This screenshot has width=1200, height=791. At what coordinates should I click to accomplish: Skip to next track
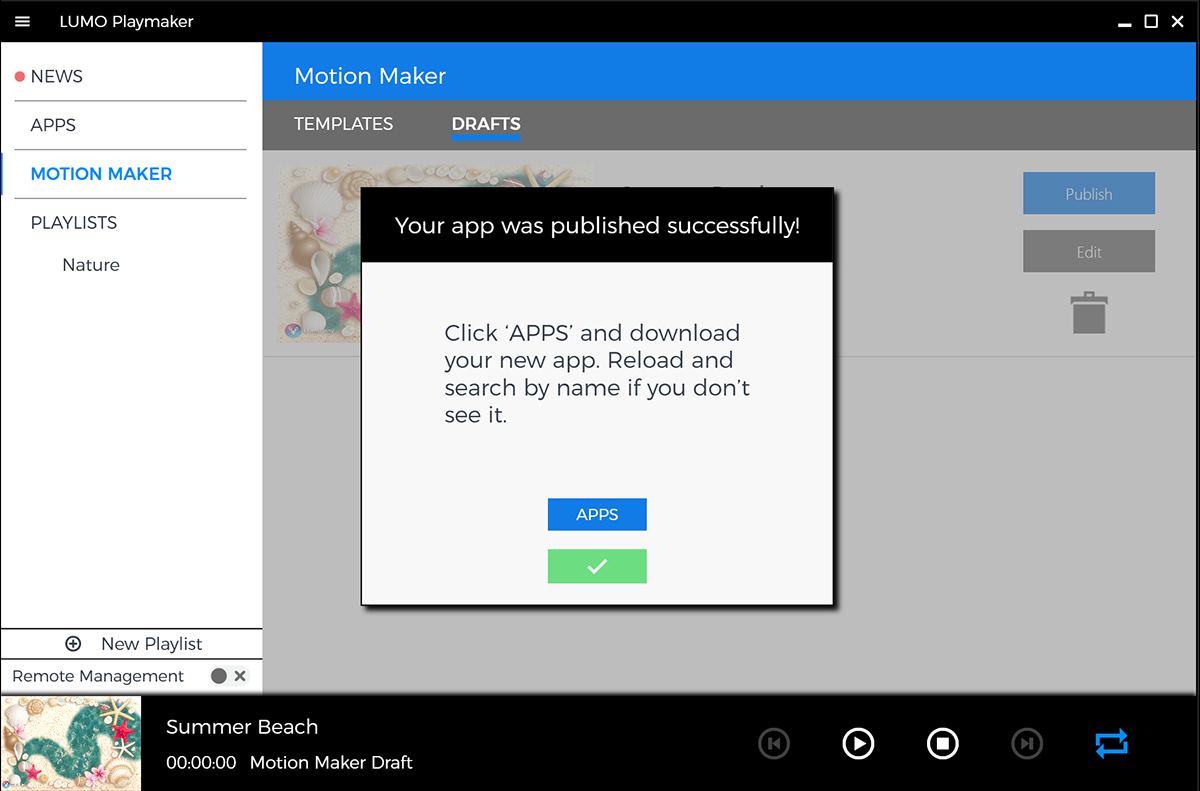click(1027, 743)
